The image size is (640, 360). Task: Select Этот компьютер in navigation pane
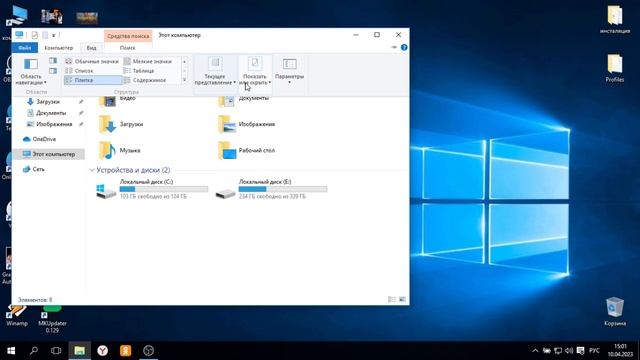(x=49, y=154)
